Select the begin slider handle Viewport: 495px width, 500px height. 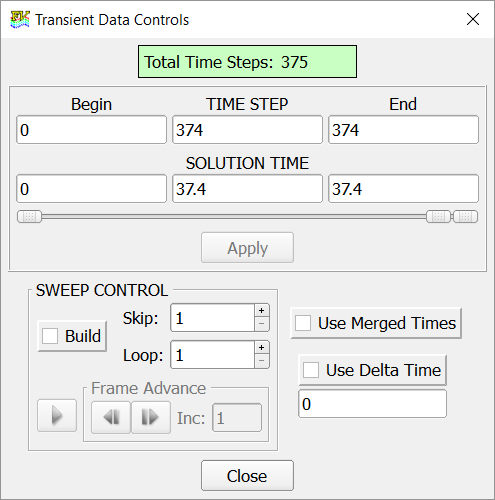click(30, 217)
